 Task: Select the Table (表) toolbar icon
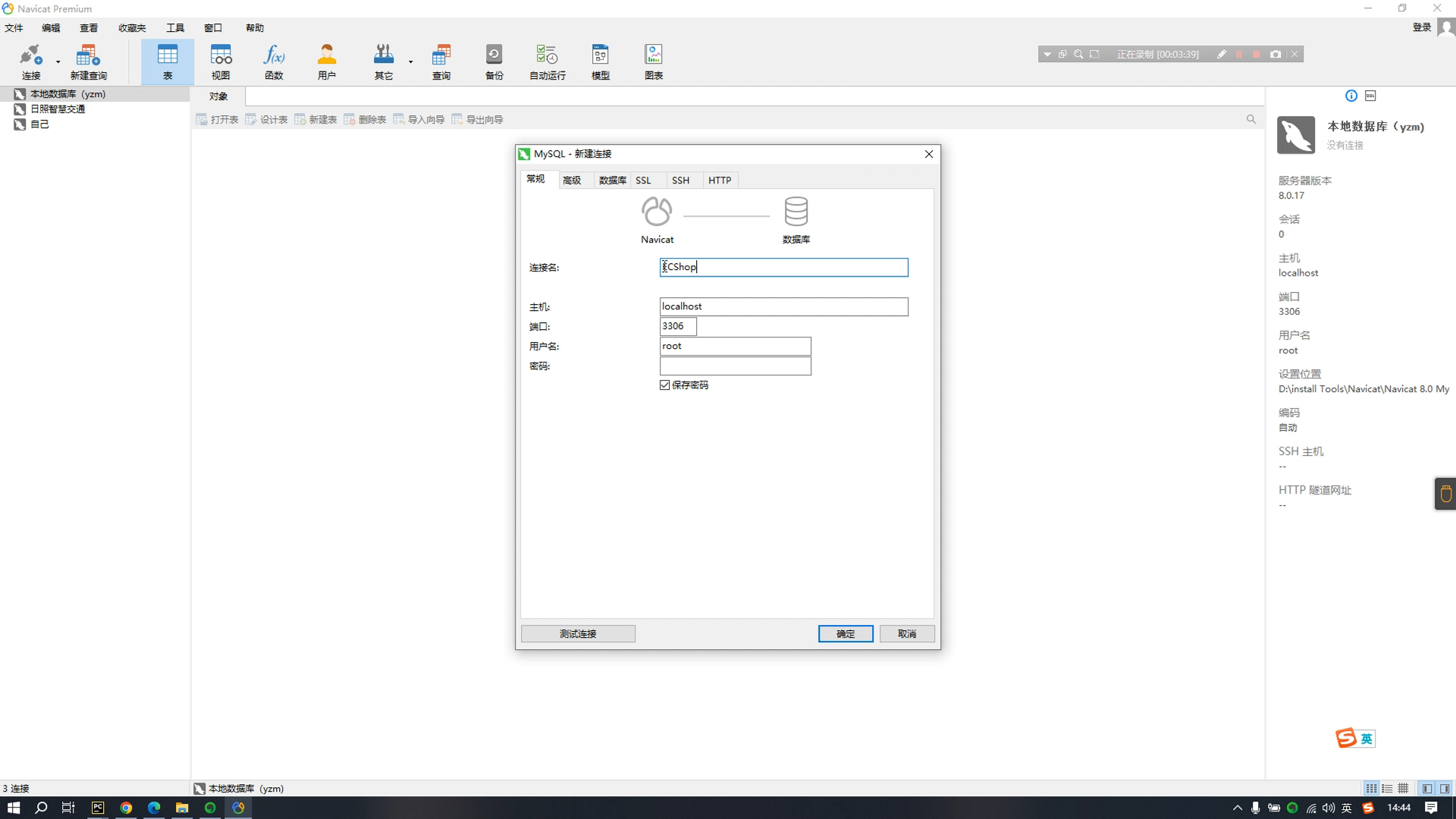coord(168,61)
